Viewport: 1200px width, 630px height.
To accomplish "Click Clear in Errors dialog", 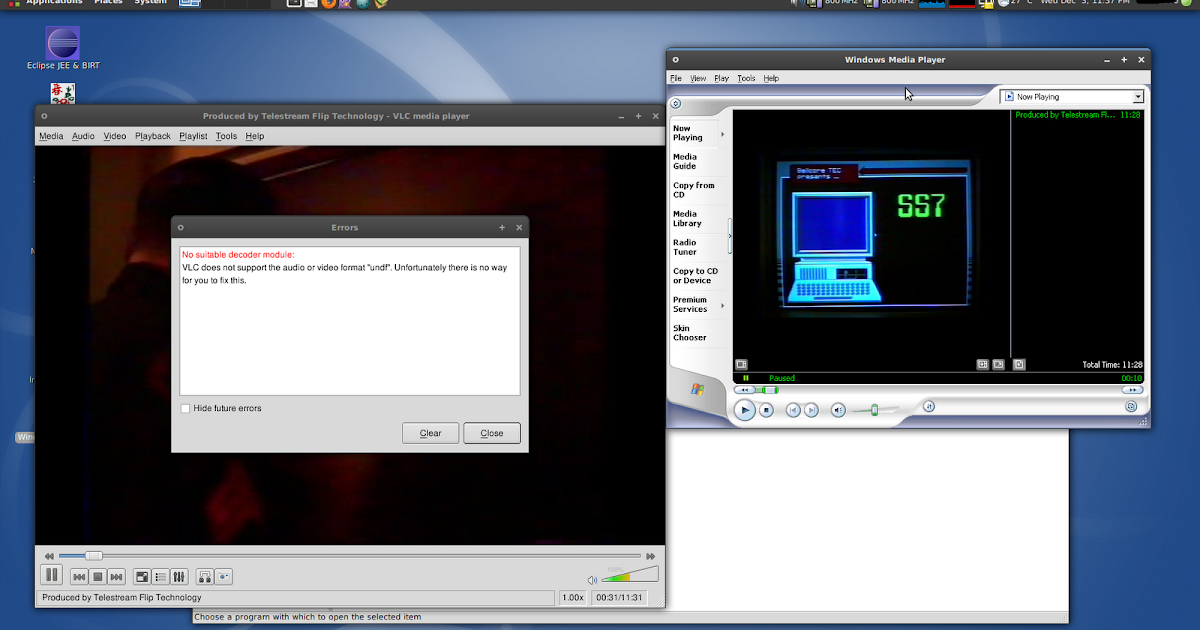I will [431, 433].
